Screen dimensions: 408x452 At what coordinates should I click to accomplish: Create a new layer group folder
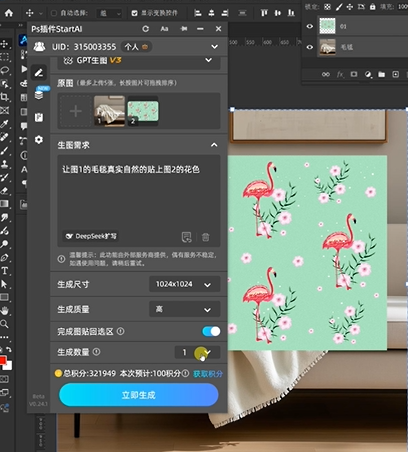click(381, 74)
